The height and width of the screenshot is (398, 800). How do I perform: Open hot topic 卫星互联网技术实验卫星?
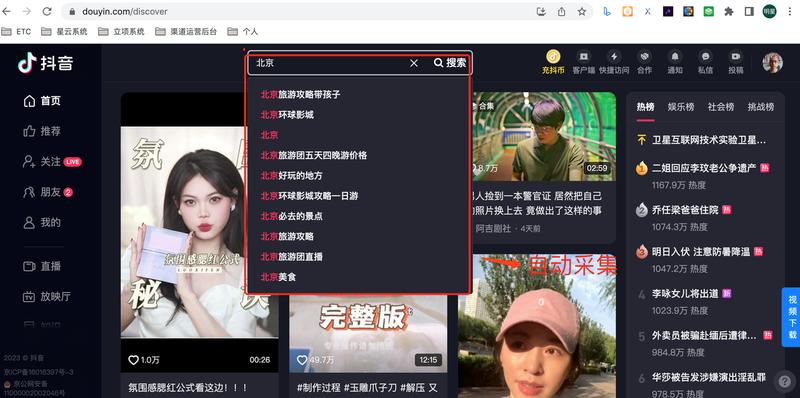[x=709, y=140]
